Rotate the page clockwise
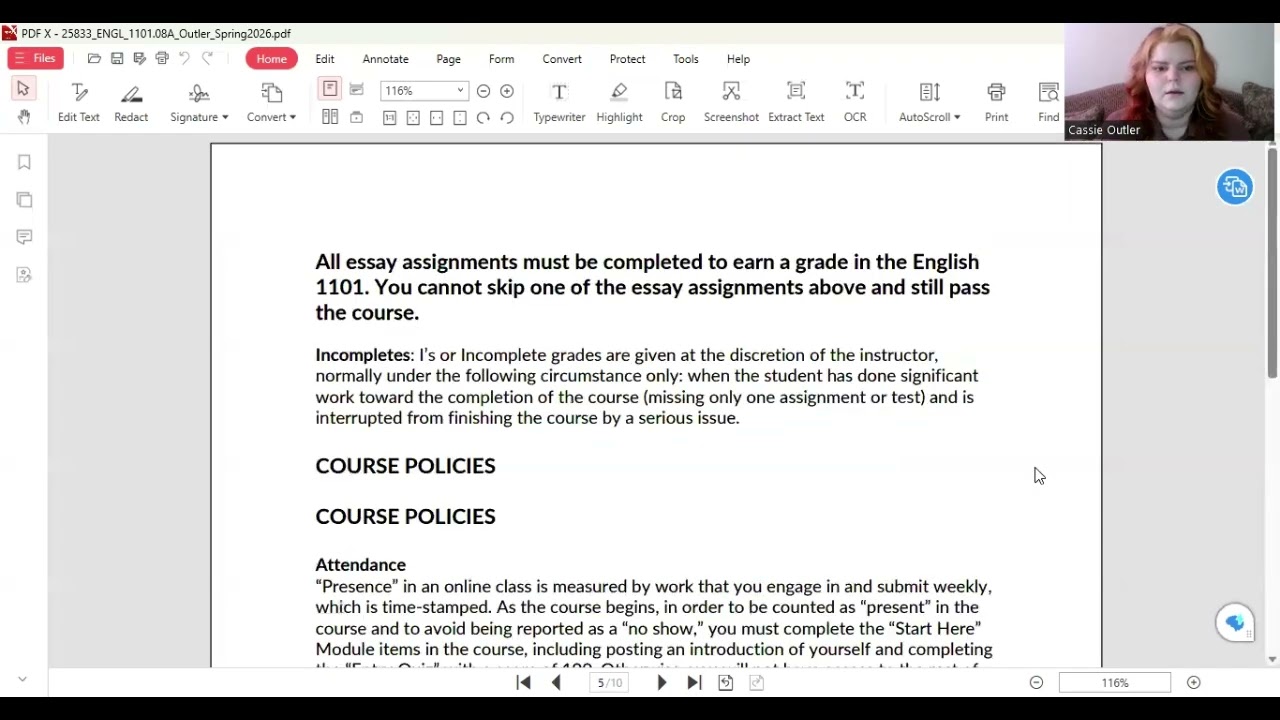The height and width of the screenshot is (720, 1280). (x=483, y=118)
